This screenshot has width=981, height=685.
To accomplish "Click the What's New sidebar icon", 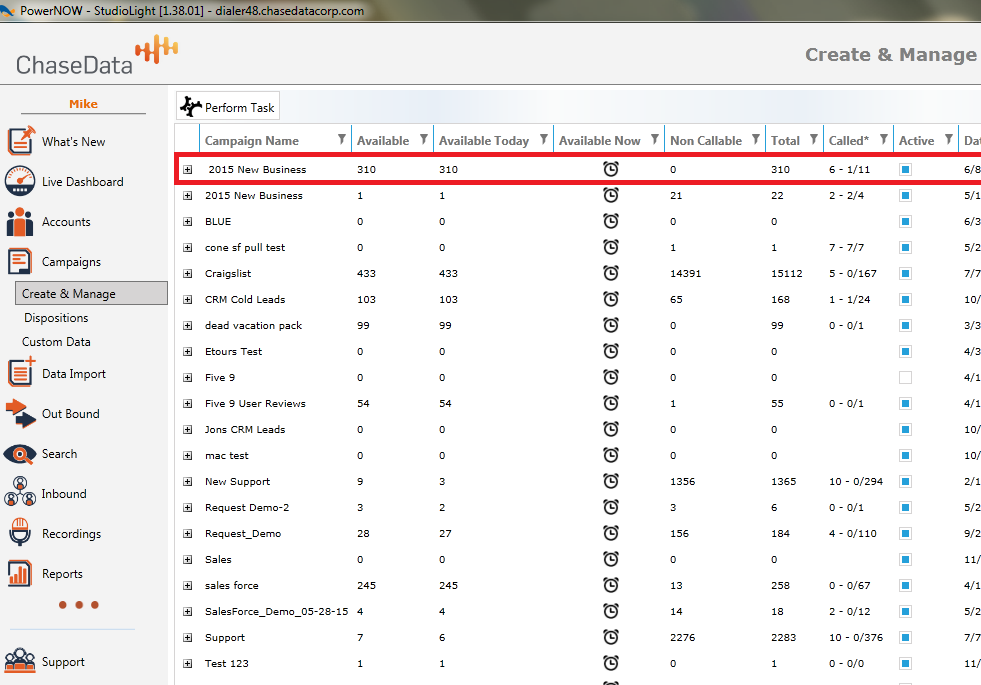I will pos(21,142).
